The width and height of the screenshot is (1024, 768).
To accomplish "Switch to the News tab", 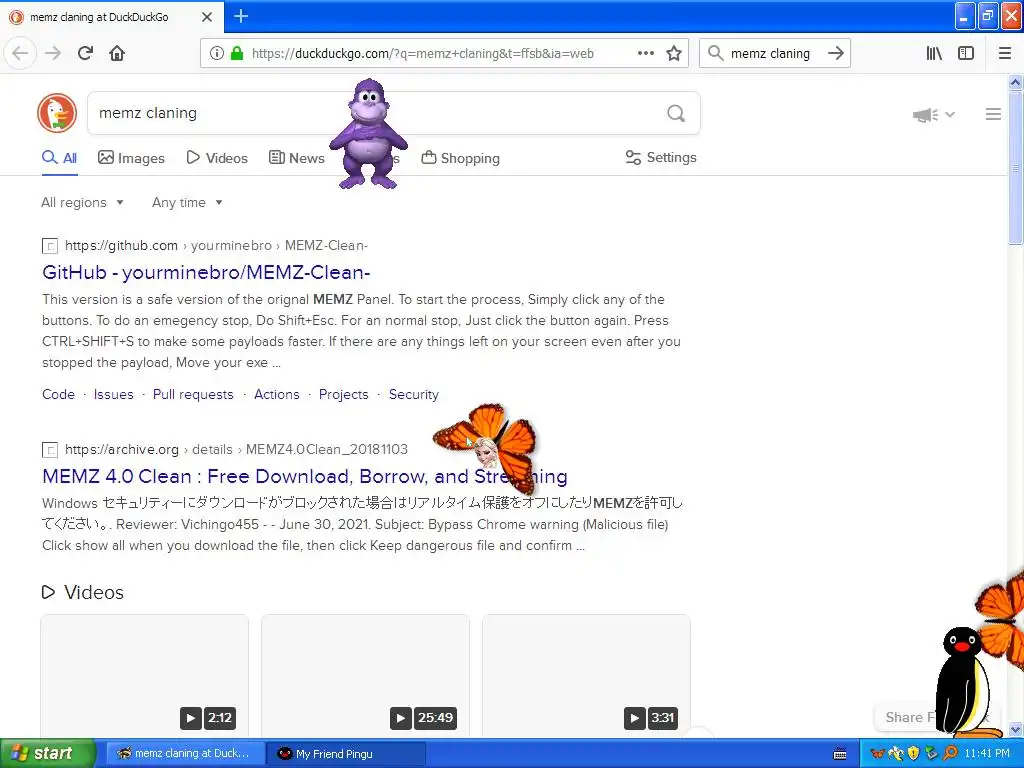I will [x=297, y=158].
